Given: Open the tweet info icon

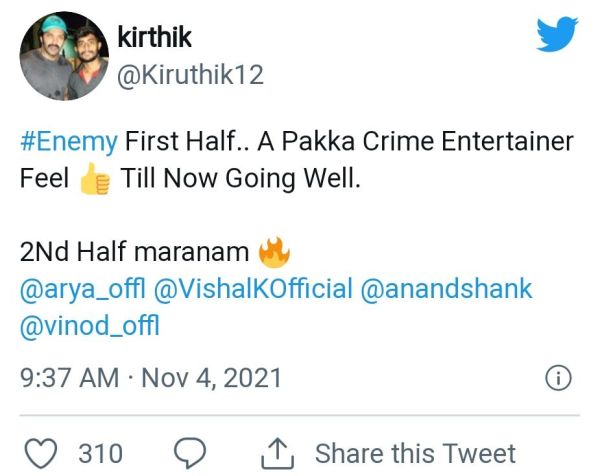Looking at the screenshot, I should [x=558, y=378].
